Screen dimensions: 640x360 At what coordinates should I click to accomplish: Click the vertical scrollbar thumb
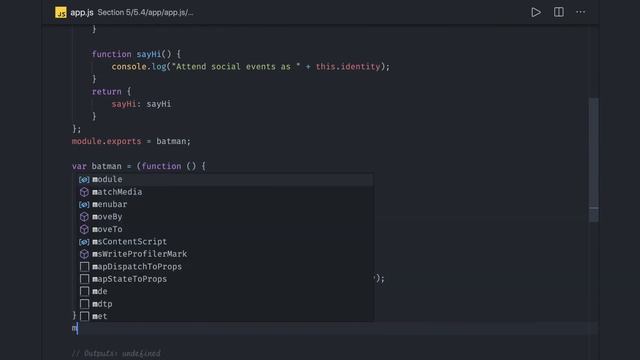(x=594, y=160)
